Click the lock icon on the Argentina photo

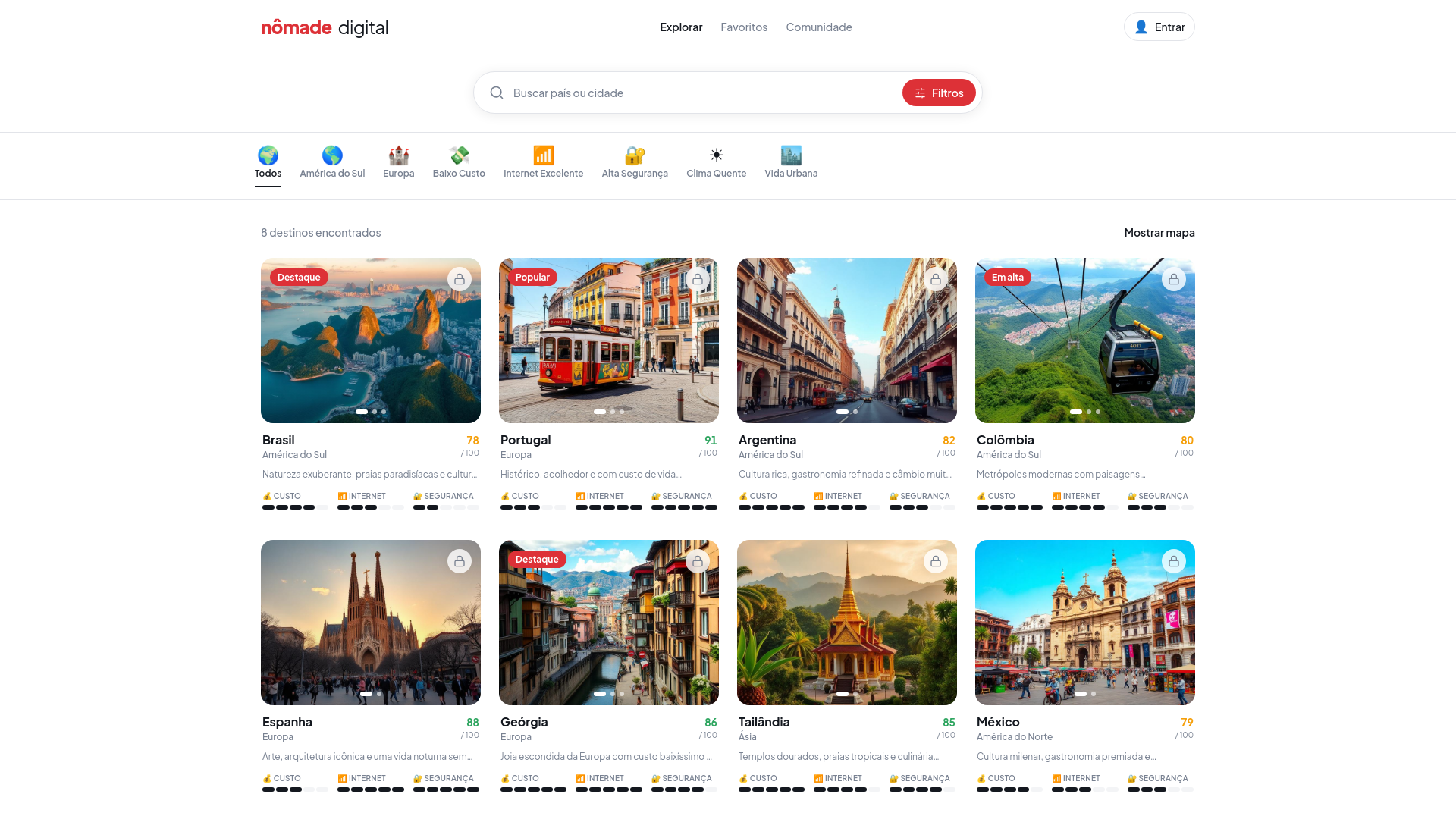click(936, 279)
